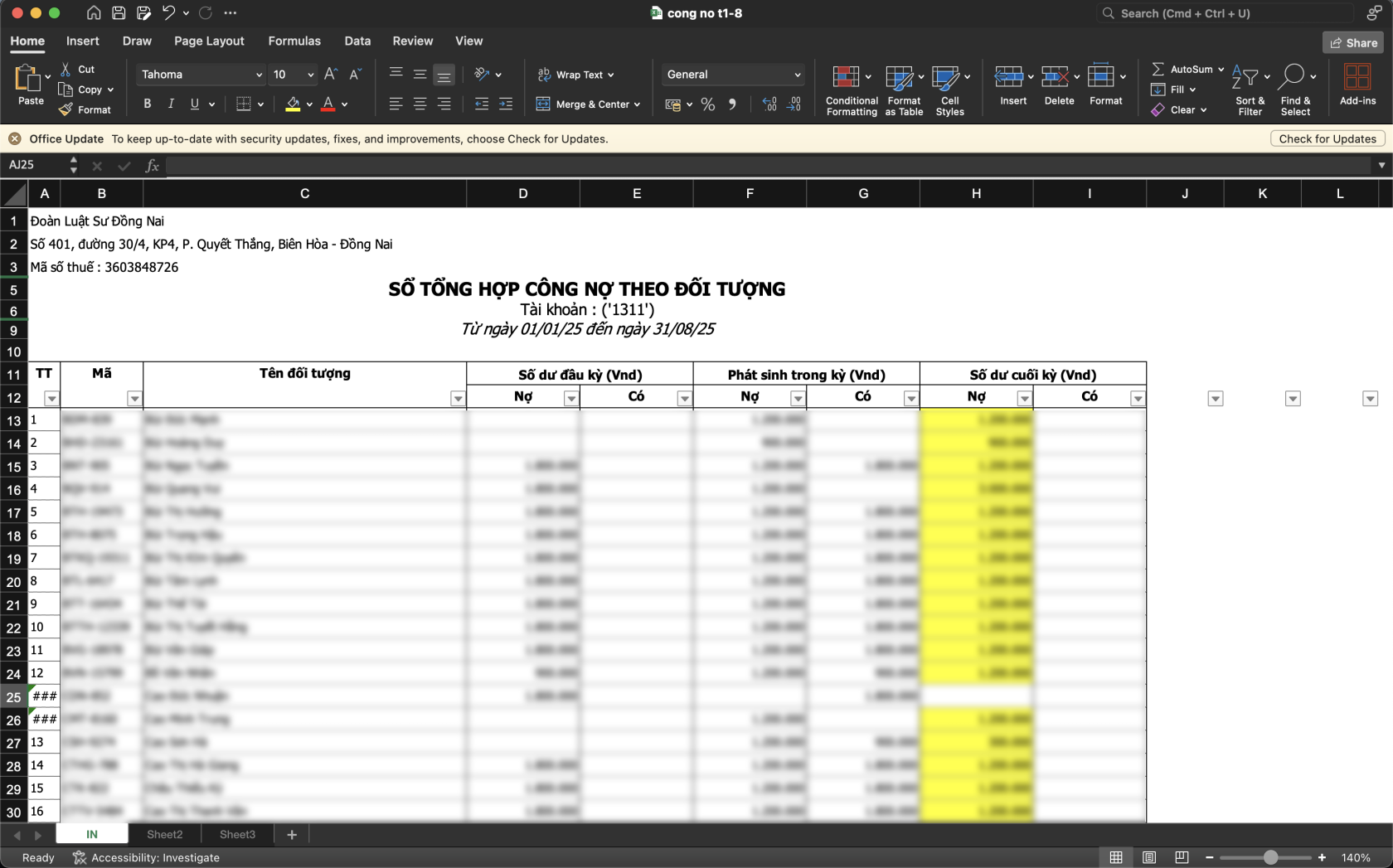Apply percent number format
1393x868 pixels.
[x=707, y=104]
